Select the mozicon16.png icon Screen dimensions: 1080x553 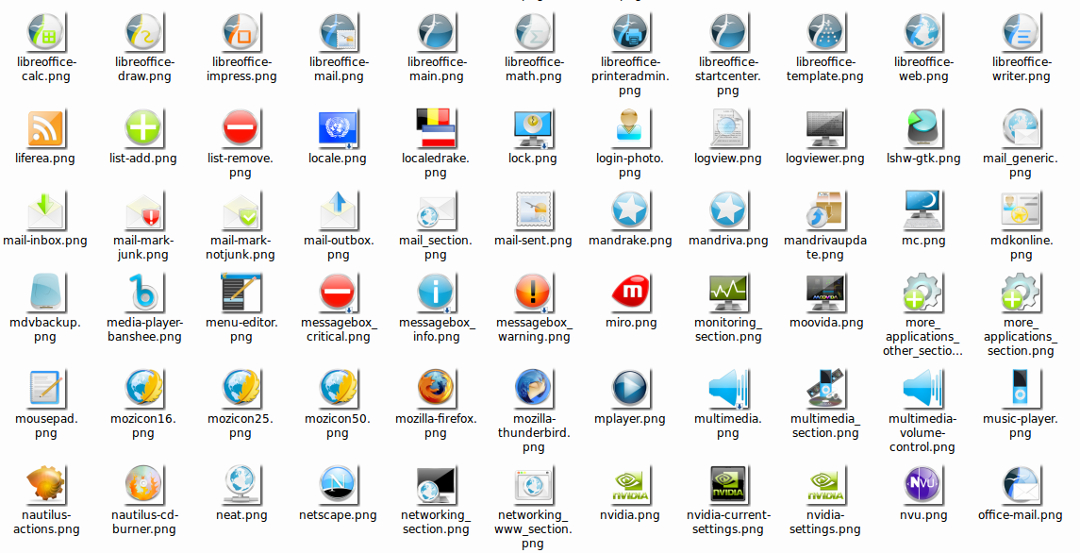point(144,388)
